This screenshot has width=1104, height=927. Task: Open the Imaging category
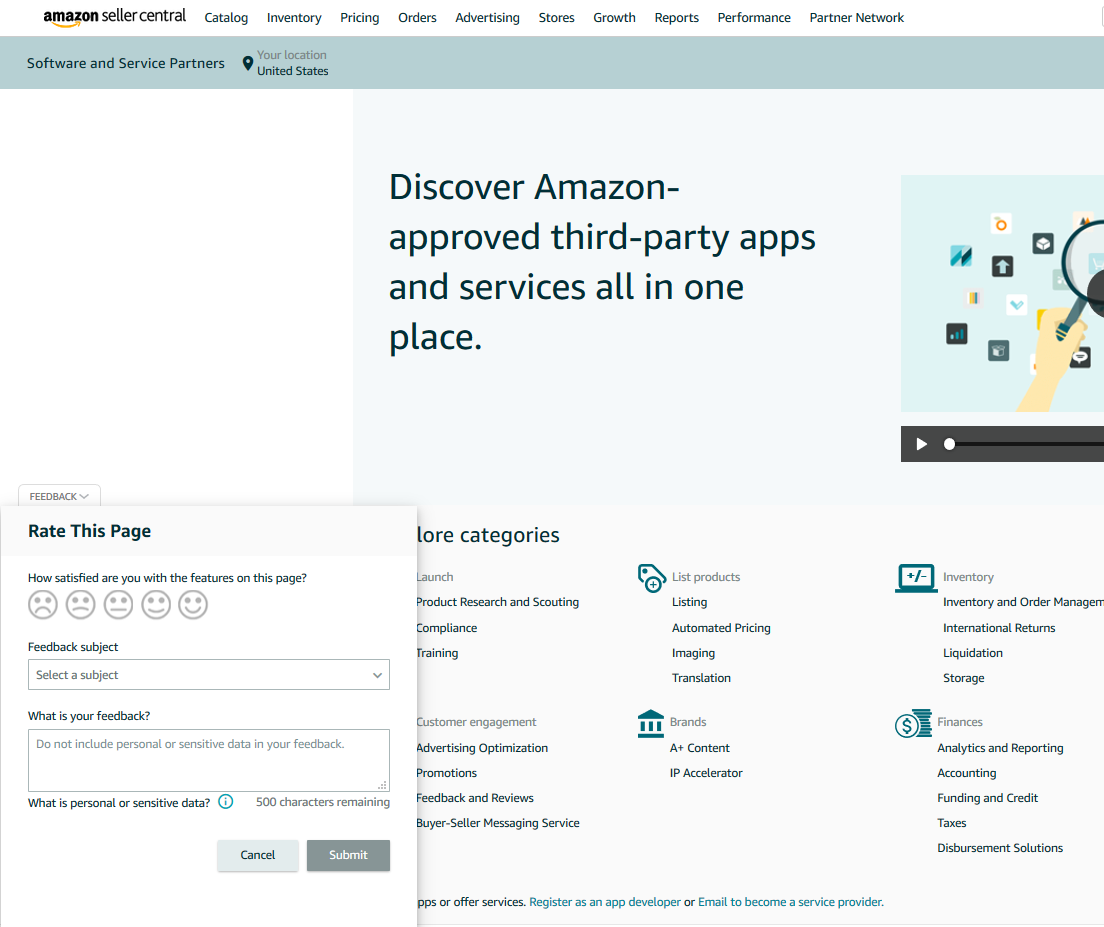(x=694, y=653)
